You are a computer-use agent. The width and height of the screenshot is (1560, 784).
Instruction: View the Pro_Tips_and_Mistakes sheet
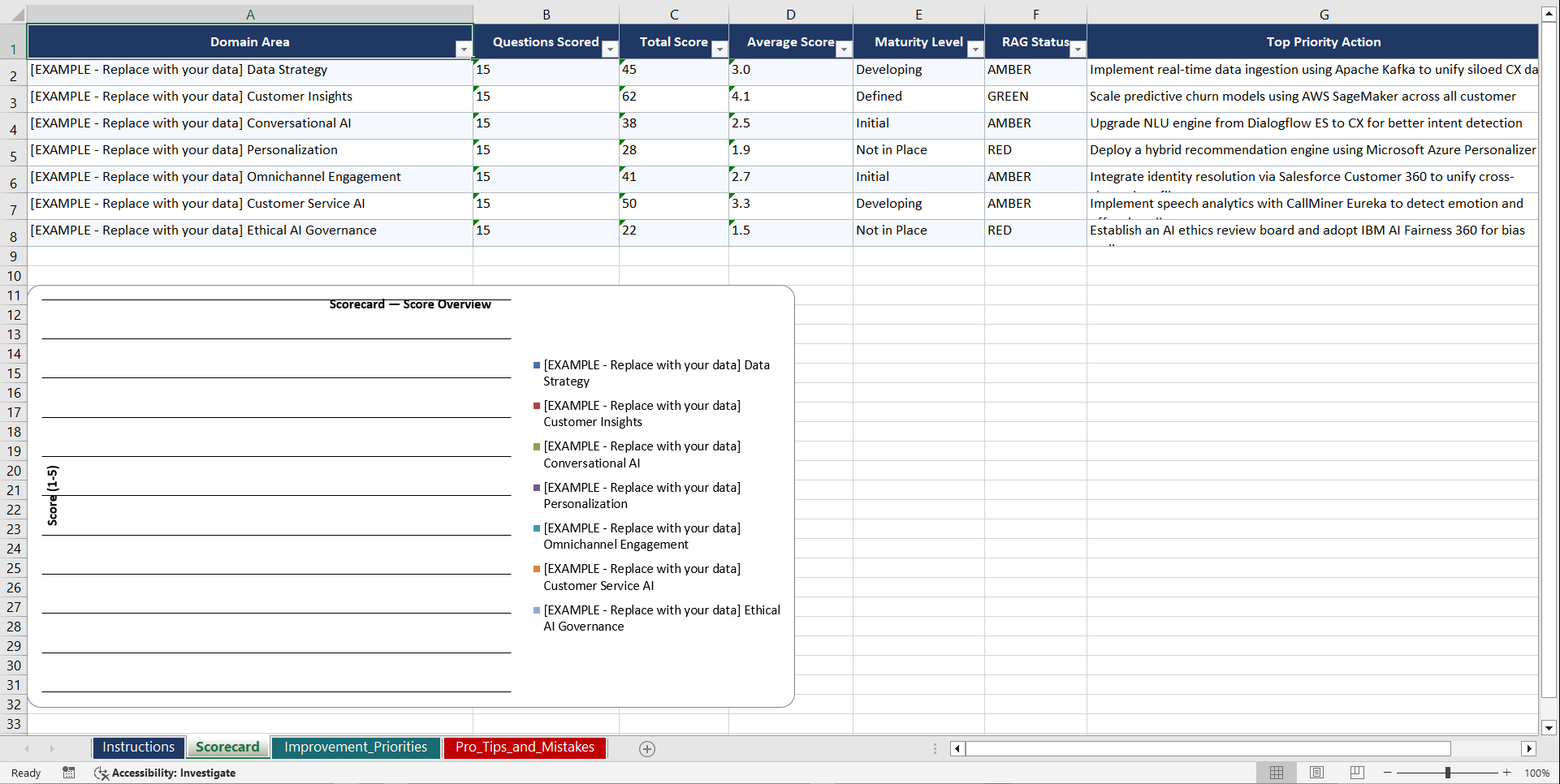point(524,747)
